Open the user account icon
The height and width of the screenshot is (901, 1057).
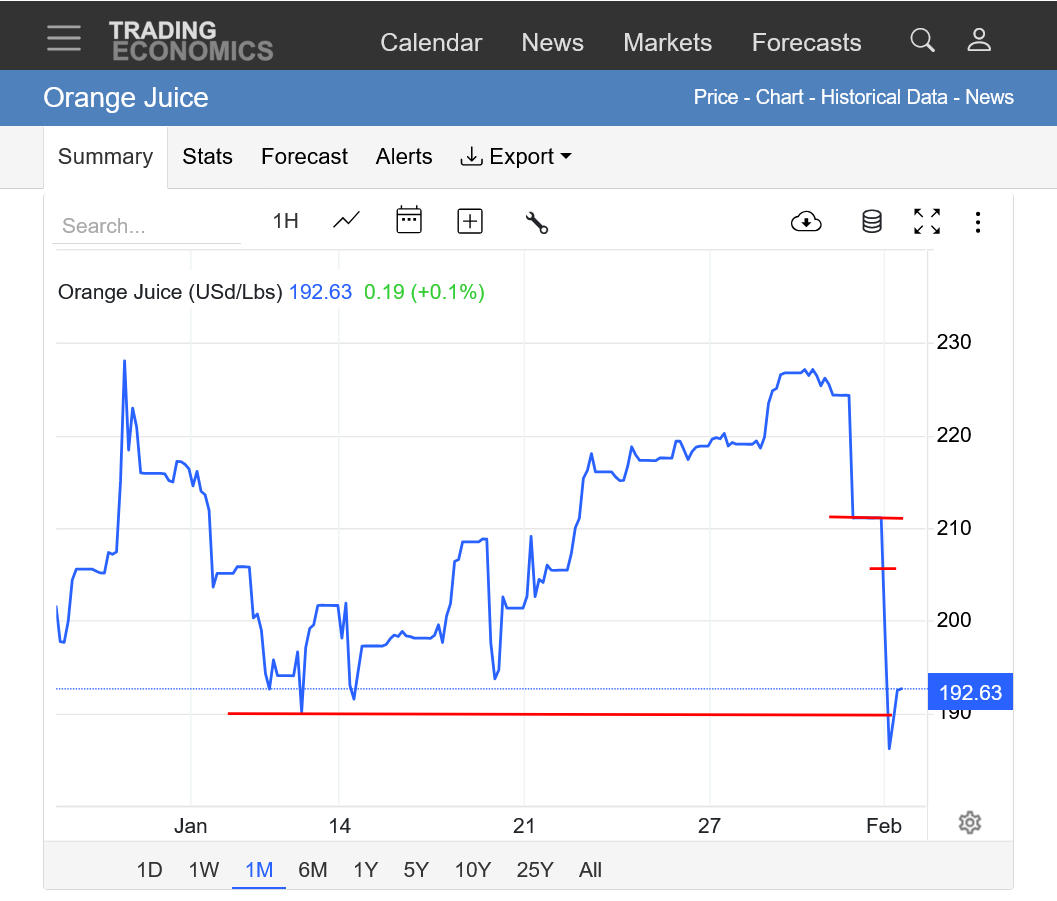pyautogui.click(x=979, y=41)
